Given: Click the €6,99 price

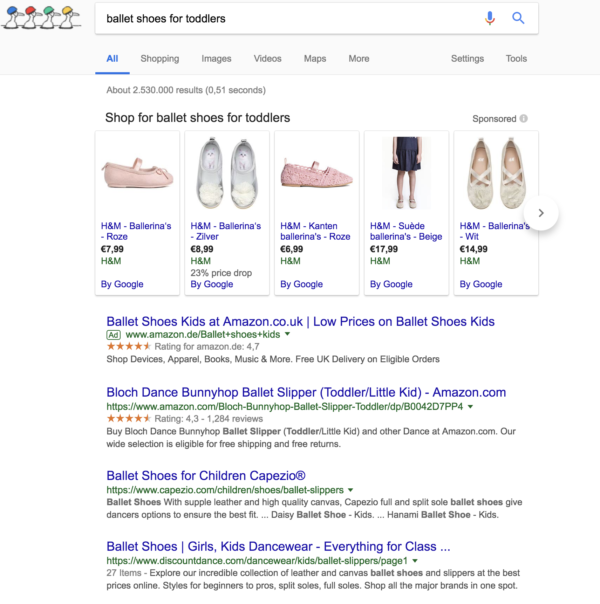Looking at the screenshot, I should [x=292, y=249].
